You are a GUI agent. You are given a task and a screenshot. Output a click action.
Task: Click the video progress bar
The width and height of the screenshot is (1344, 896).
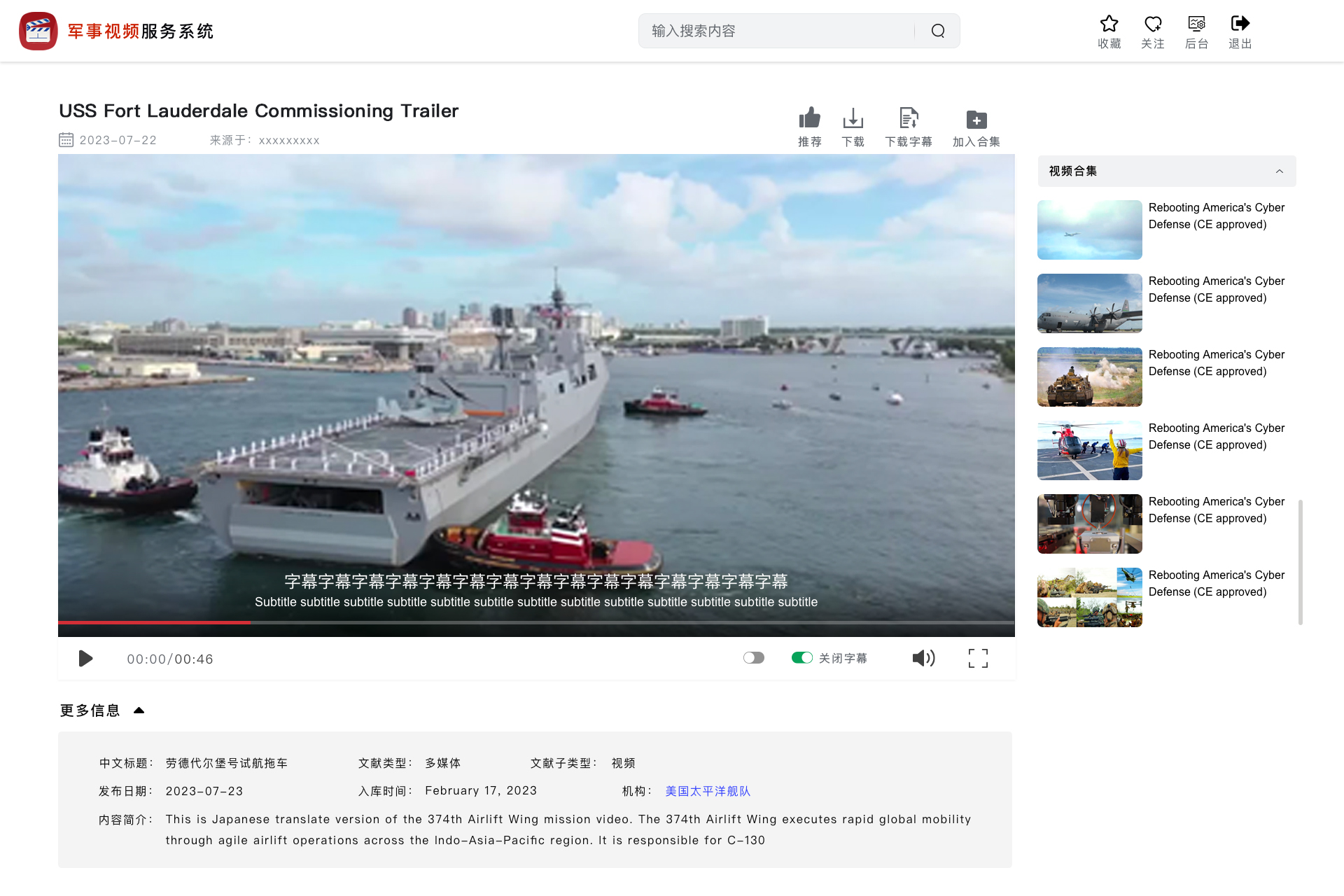[535, 622]
